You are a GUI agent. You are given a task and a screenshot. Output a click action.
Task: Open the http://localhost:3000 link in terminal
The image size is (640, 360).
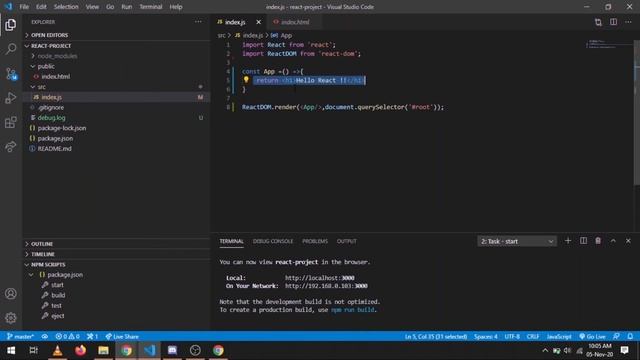pyautogui.click(x=320, y=278)
